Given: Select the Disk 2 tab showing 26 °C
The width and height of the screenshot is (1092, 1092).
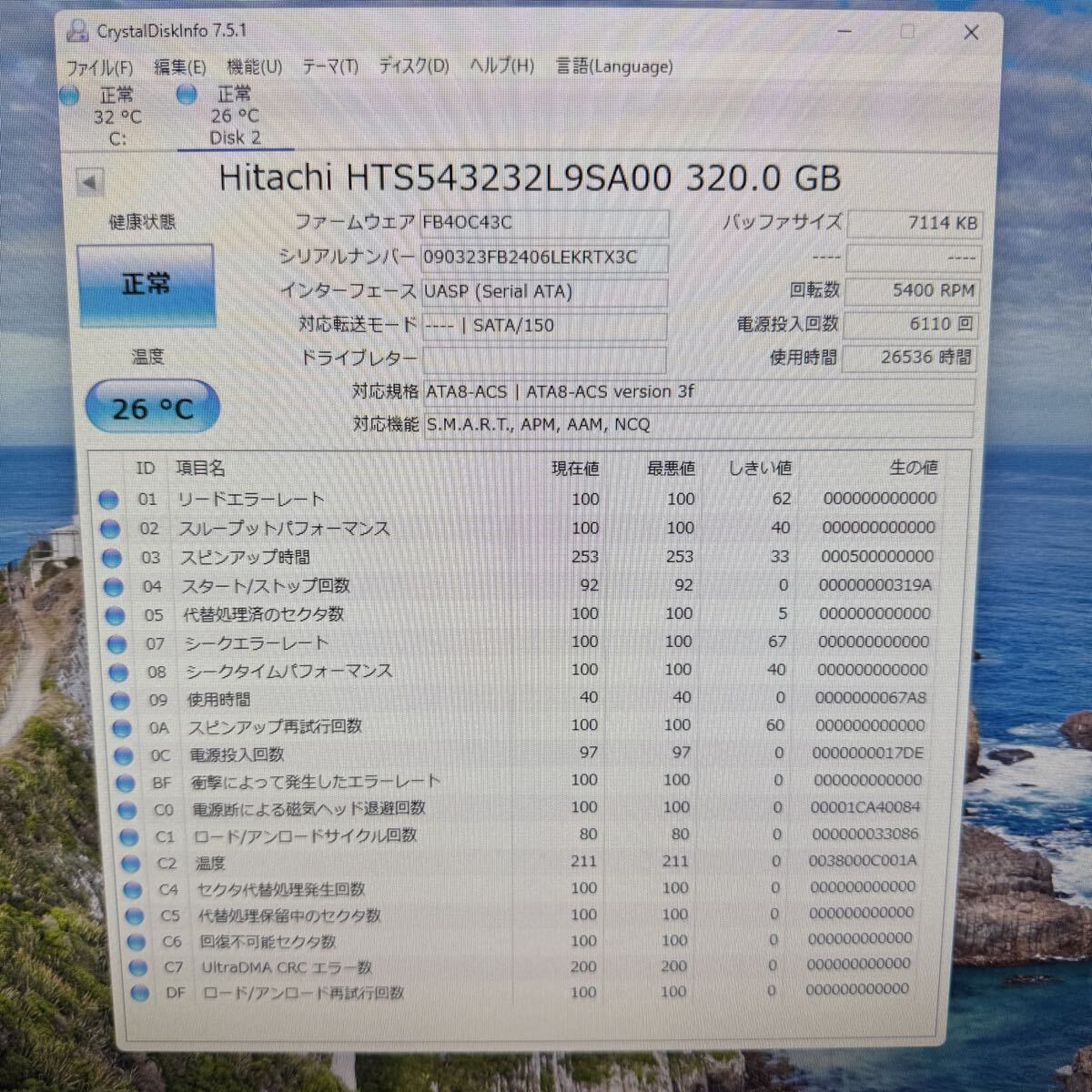Looking at the screenshot, I should (x=235, y=116).
